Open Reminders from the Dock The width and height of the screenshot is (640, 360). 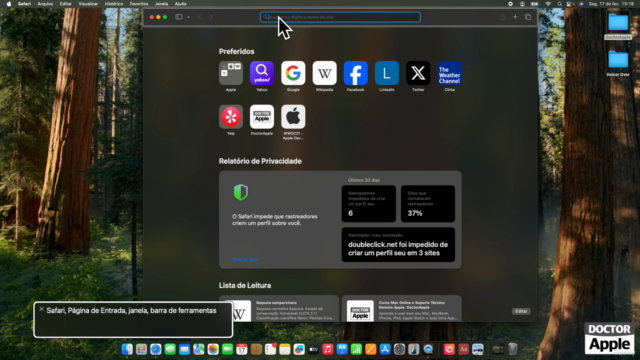coord(270,349)
